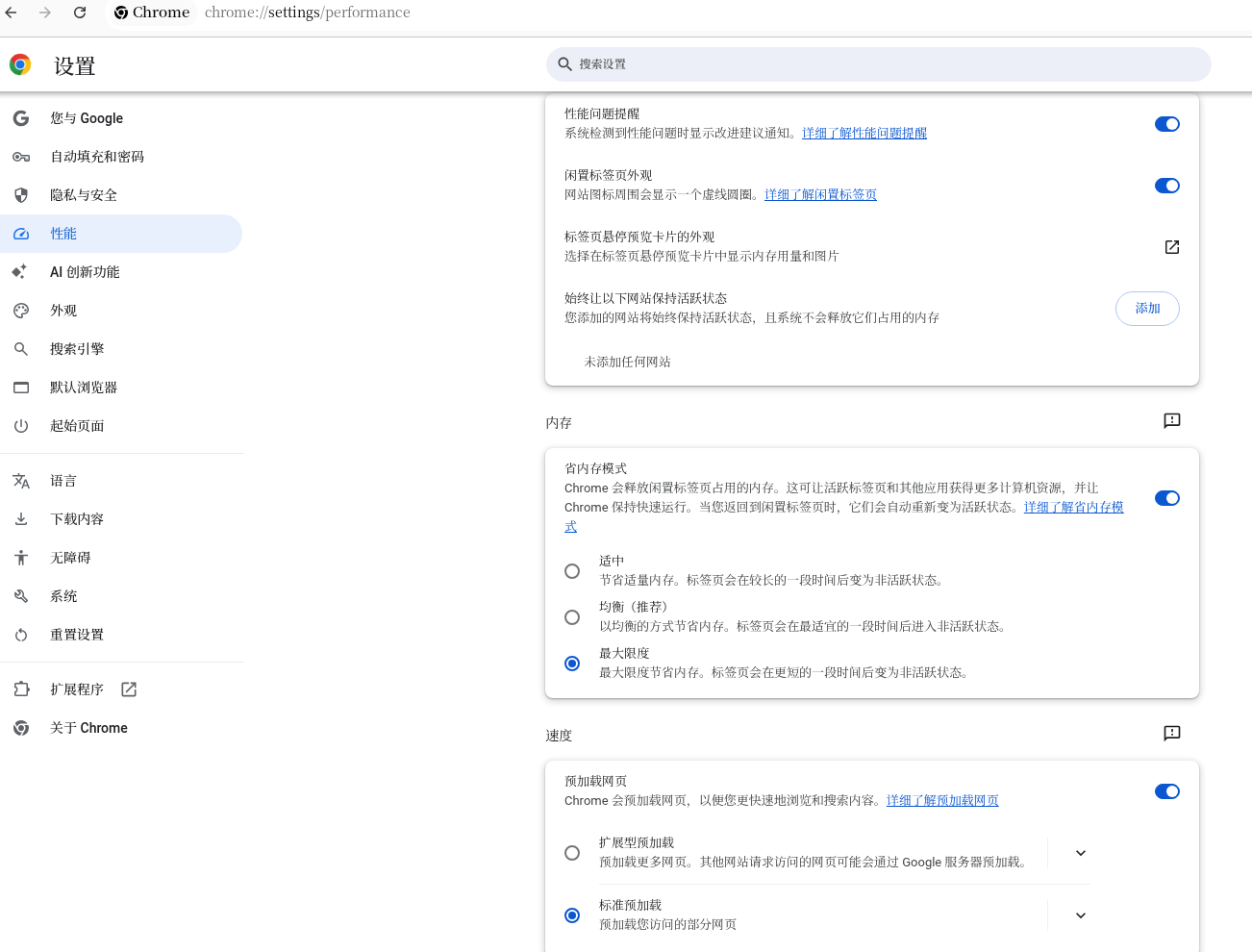Image resolution: width=1252 pixels, height=952 pixels.
Task: Click the browser back arrow
Action: click(12, 13)
